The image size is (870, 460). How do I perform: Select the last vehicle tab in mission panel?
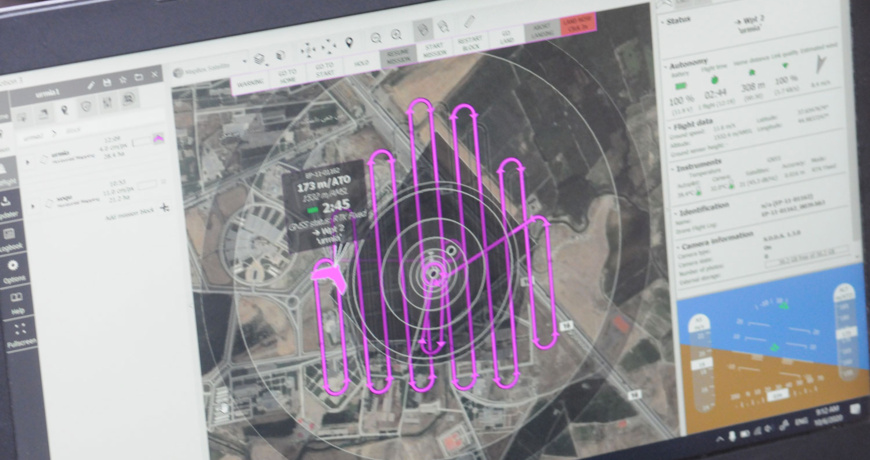pos(129,99)
